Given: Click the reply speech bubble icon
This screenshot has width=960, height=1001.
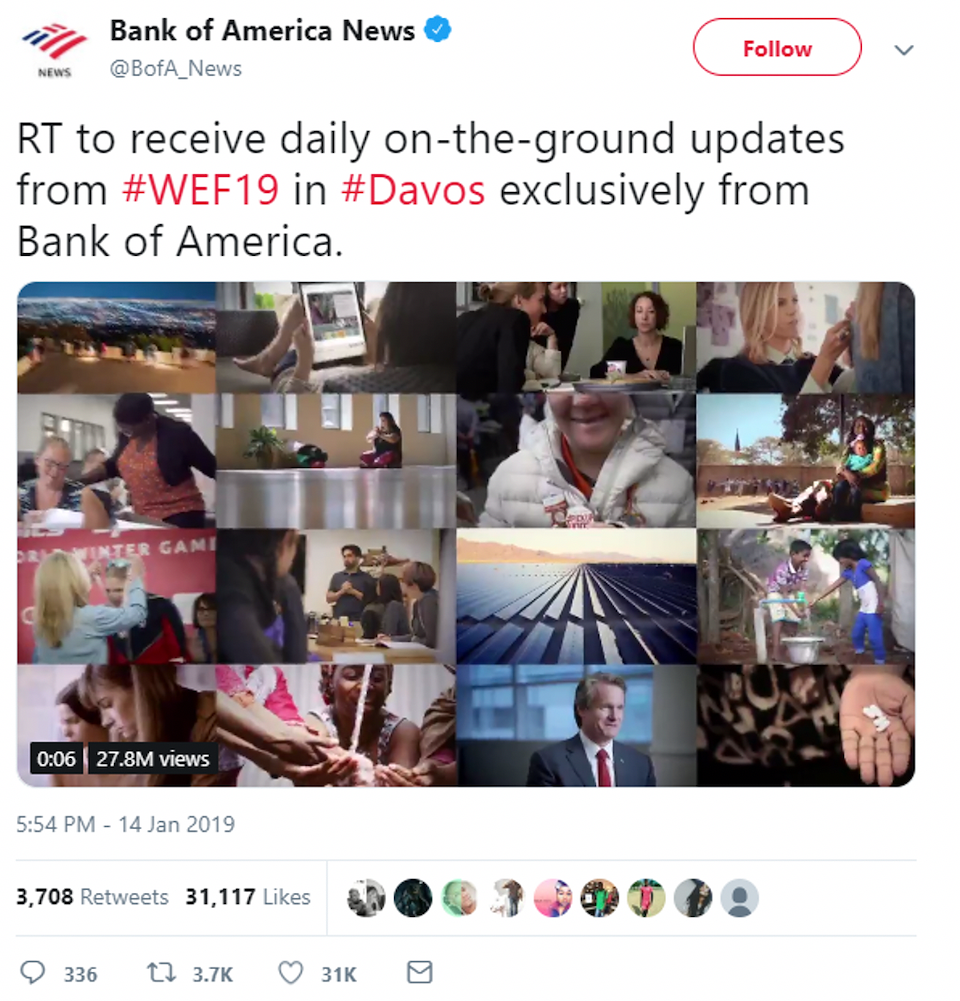Looking at the screenshot, I should pyautogui.click(x=33, y=972).
